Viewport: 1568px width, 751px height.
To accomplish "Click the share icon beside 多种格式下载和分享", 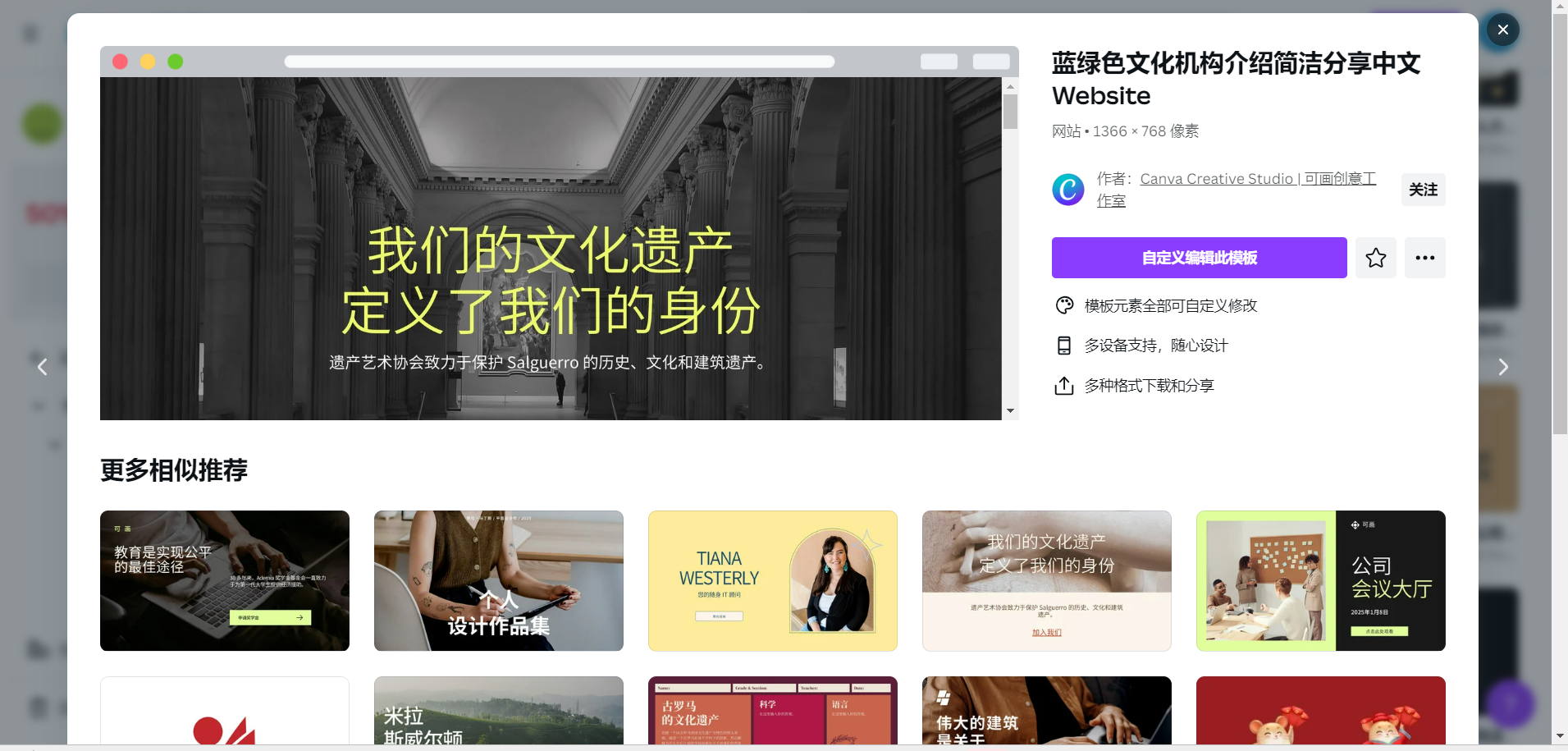I will [1064, 386].
